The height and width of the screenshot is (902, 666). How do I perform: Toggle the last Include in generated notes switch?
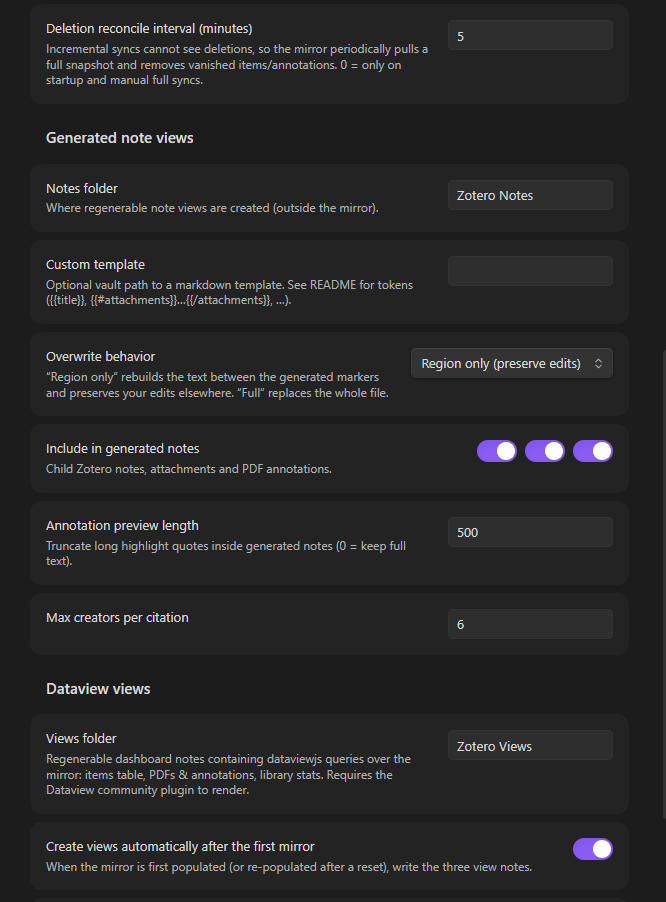pyautogui.click(x=593, y=451)
